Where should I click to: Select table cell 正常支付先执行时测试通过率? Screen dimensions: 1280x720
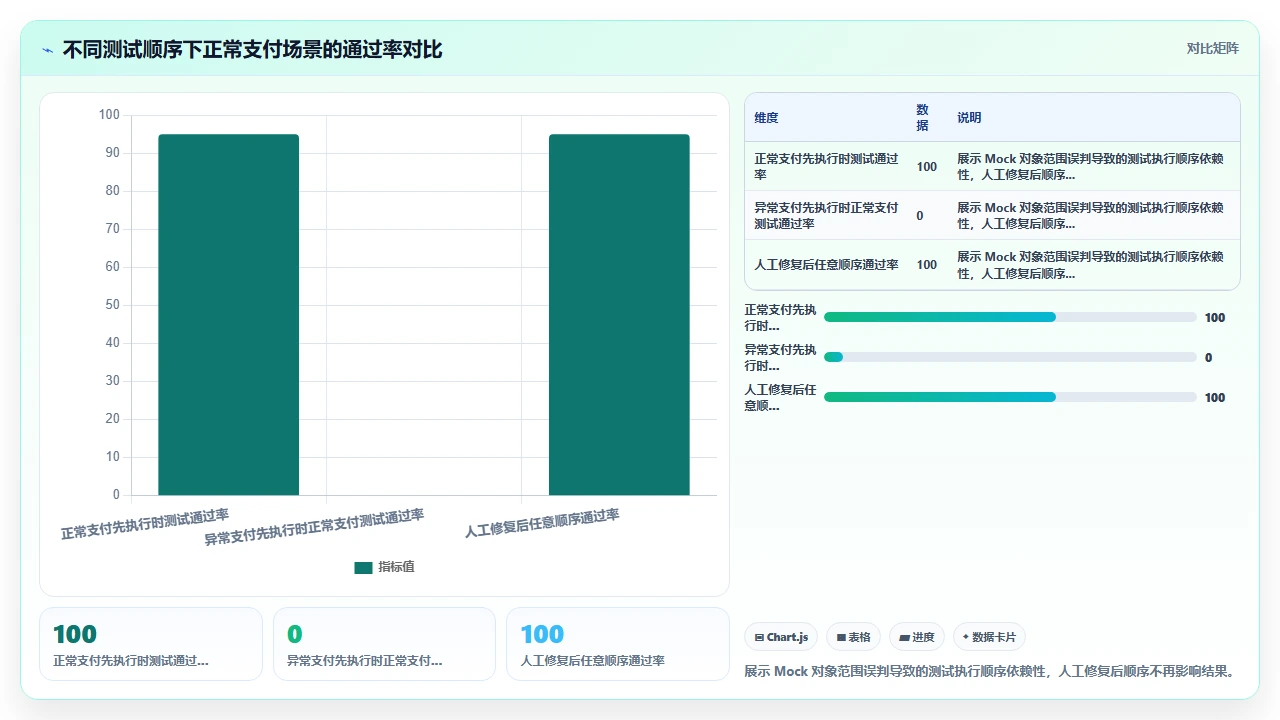pyautogui.click(x=826, y=167)
